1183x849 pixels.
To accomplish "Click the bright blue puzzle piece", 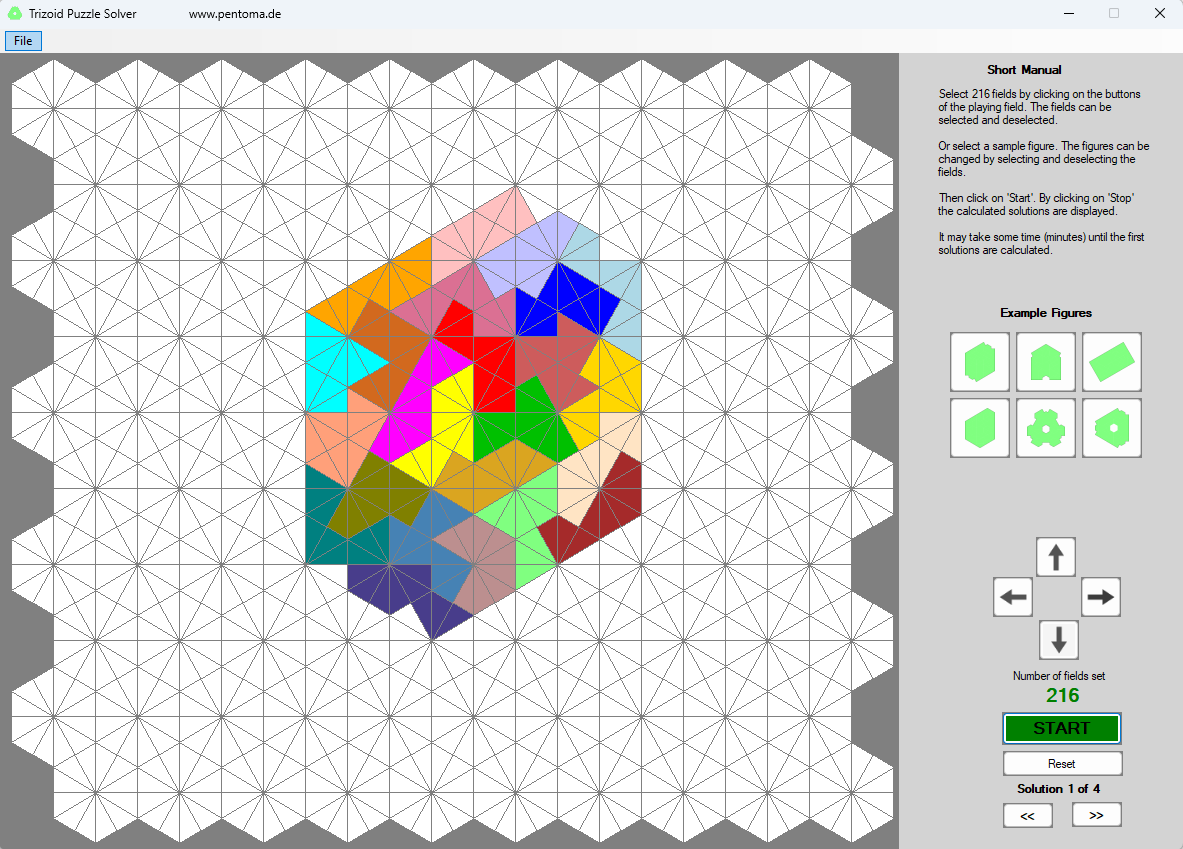I will coord(575,300).
